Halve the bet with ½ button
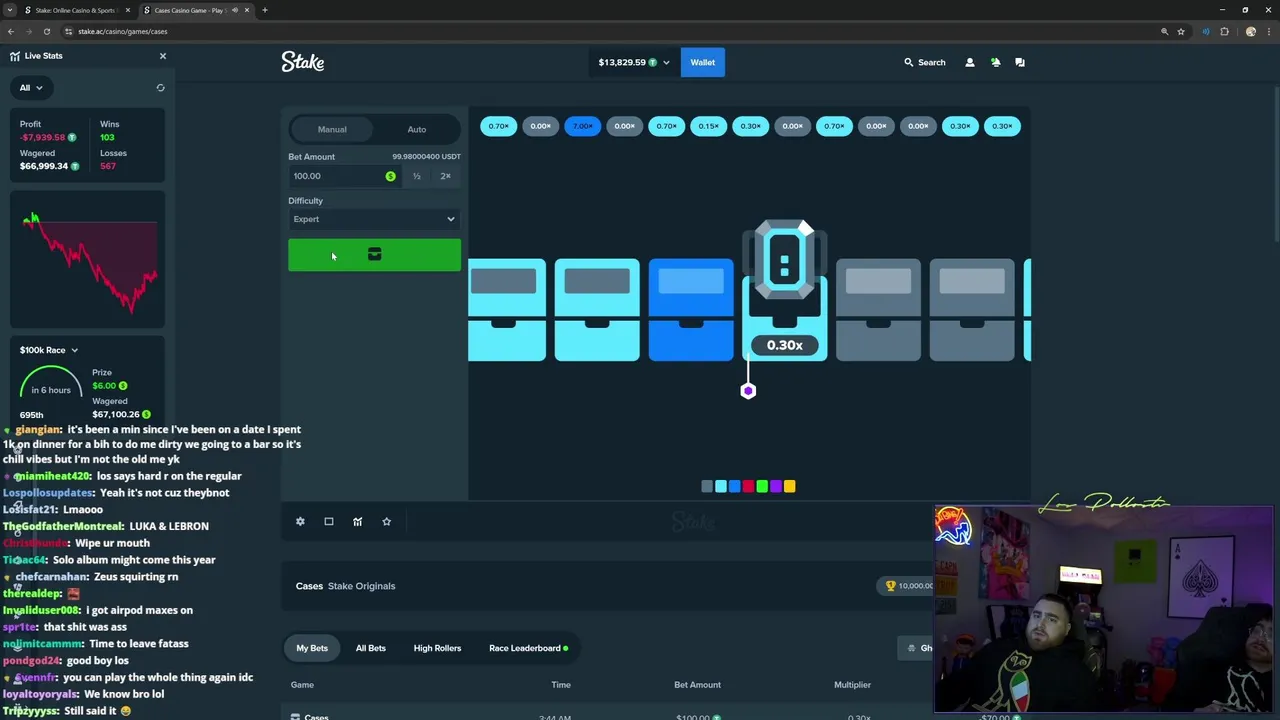 pos(417,176)
